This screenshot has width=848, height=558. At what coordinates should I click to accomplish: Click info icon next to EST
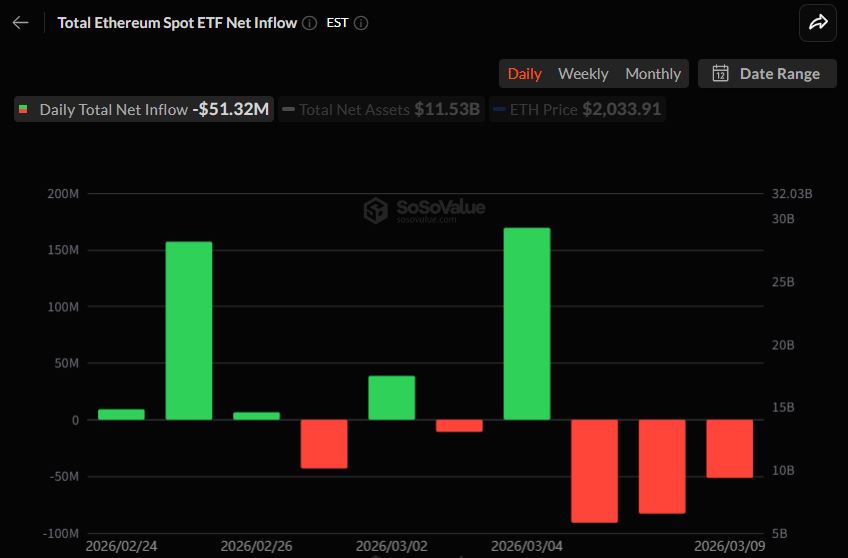[361, 23]
